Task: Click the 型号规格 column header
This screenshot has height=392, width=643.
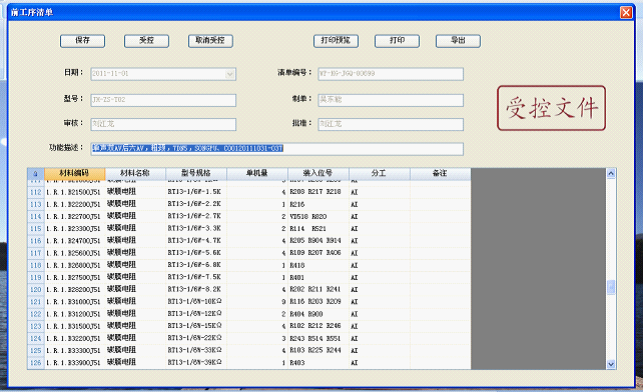Action: pyautogui.click(x=196, y=173)
